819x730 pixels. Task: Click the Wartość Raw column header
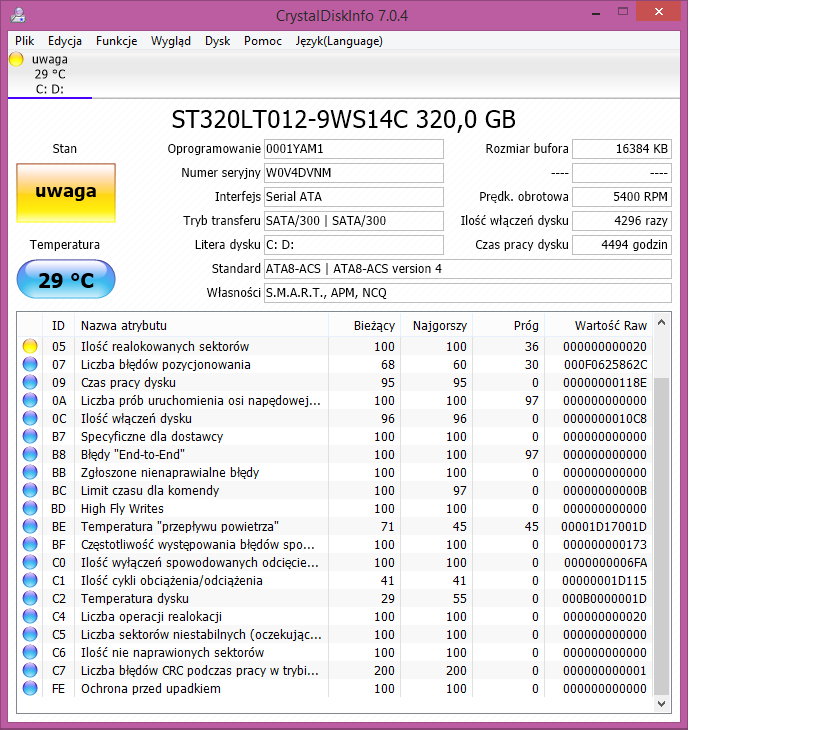(x=599, y=326)
